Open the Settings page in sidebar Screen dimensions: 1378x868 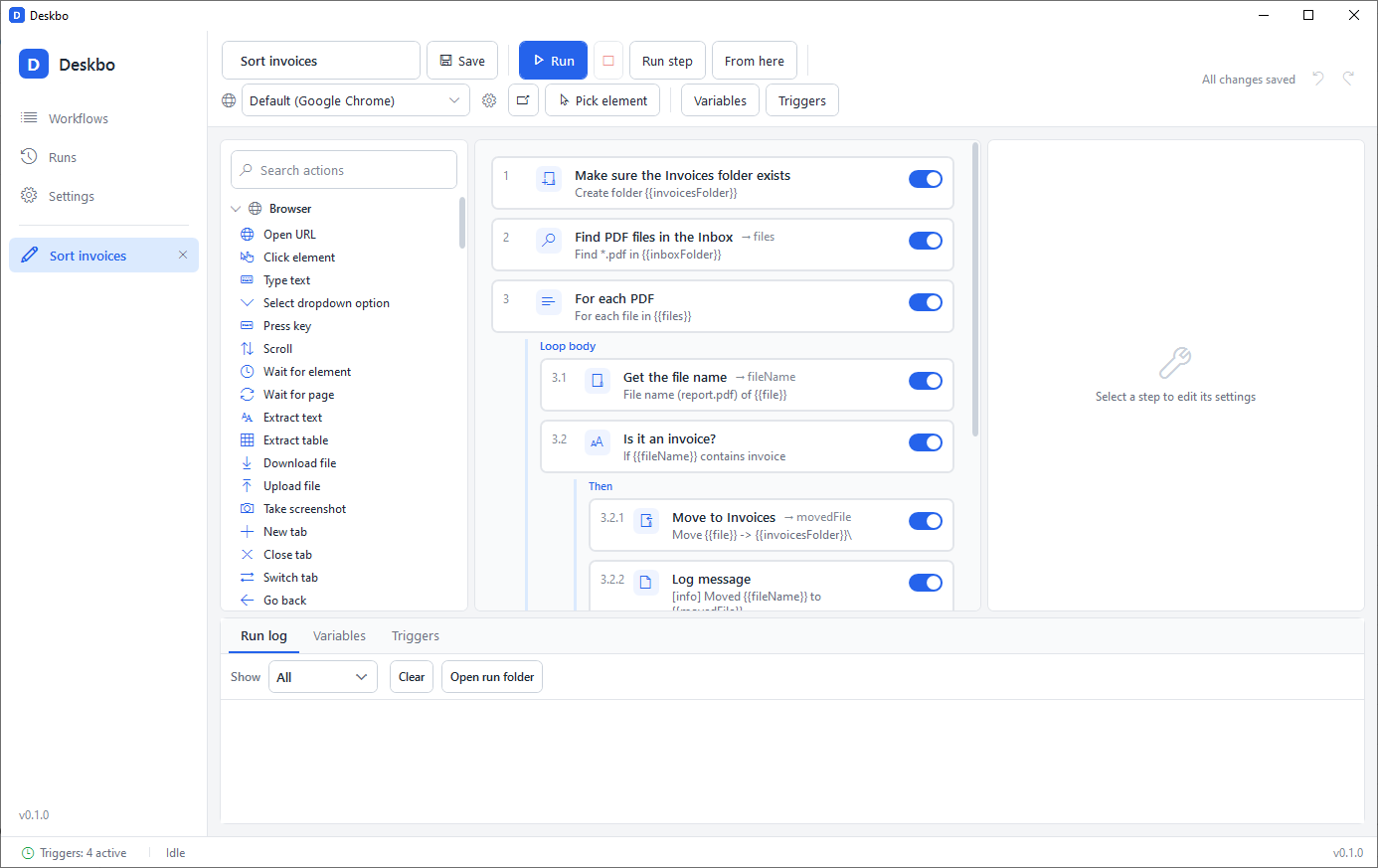coord(103,196)
